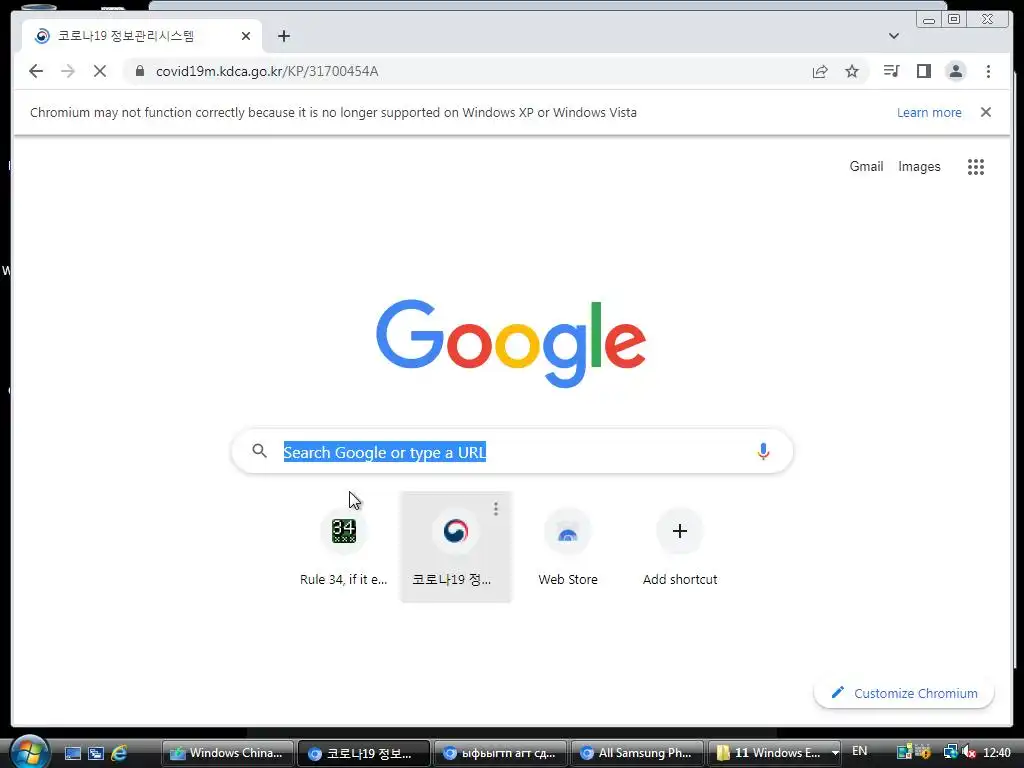Viewport: 1024px width, 768px height.
Task: Click the address bar URL
Action: [x=267, y=71]
